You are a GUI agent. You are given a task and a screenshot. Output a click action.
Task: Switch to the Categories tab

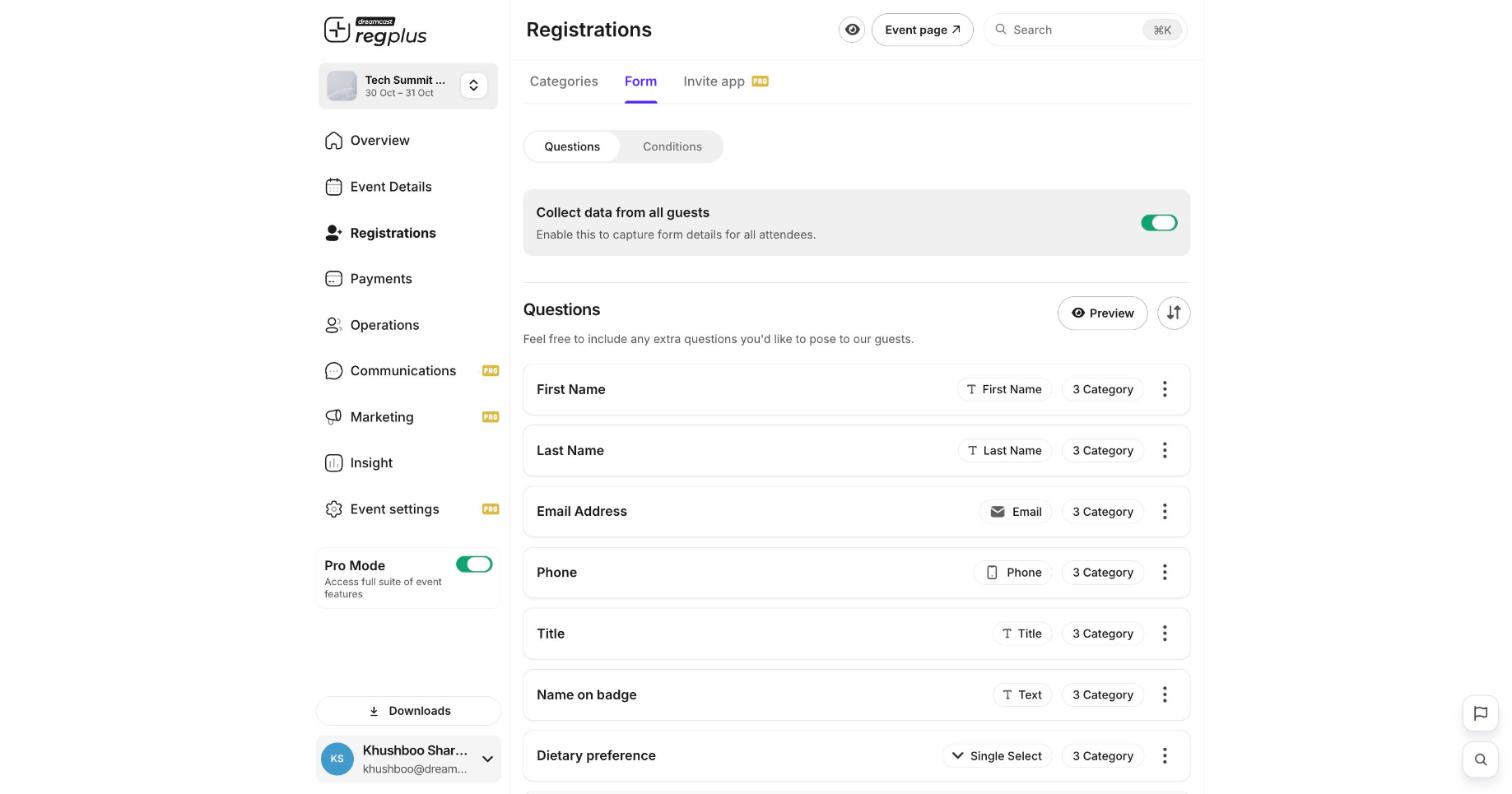click(x=564, y=81)
